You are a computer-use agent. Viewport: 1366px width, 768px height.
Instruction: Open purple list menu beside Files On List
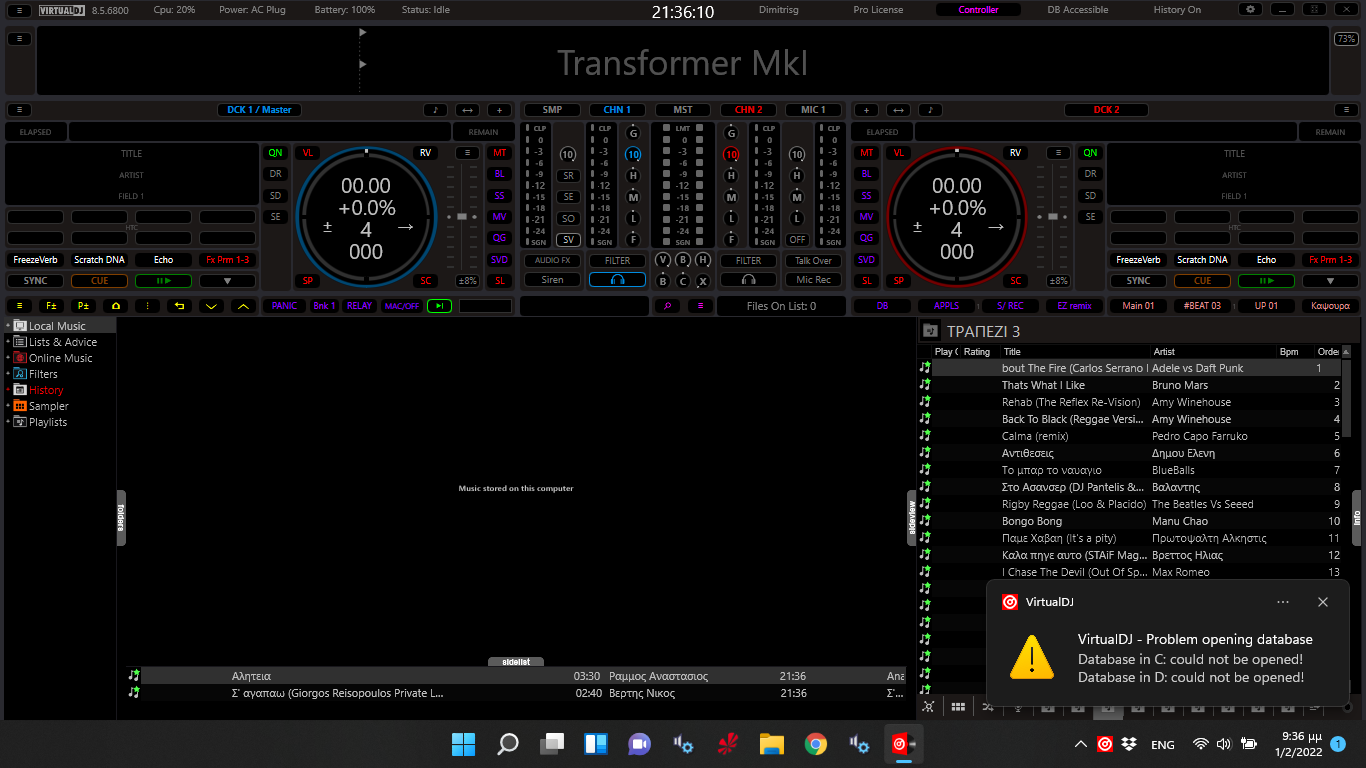pyautogui.click(x=700, y=306)
